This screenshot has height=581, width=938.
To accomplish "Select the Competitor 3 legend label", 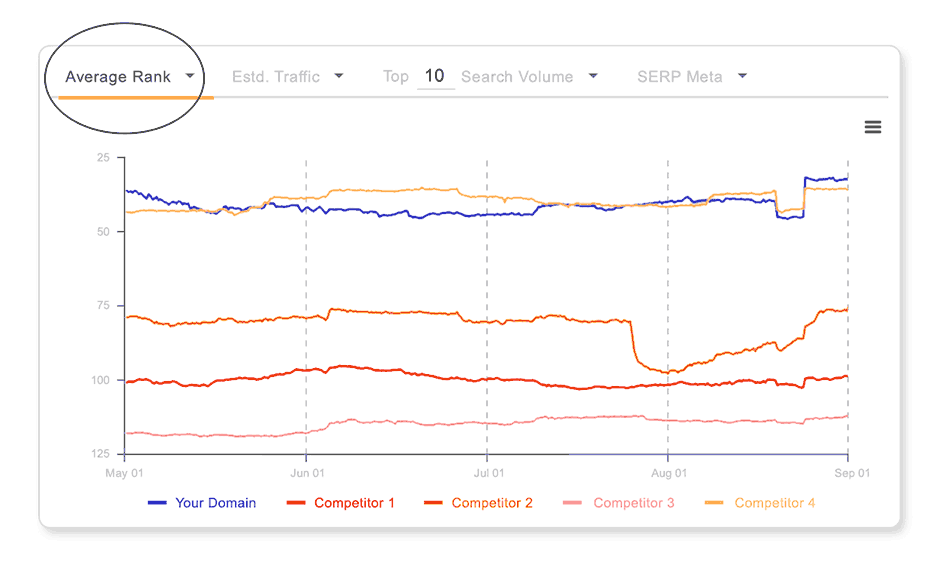I will pyautogui.click(x=632, y=503).
